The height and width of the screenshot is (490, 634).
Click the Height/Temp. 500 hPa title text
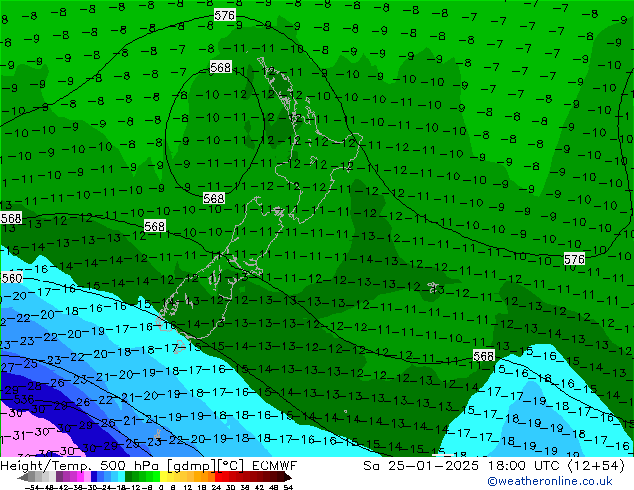click(x=90, y=466)
